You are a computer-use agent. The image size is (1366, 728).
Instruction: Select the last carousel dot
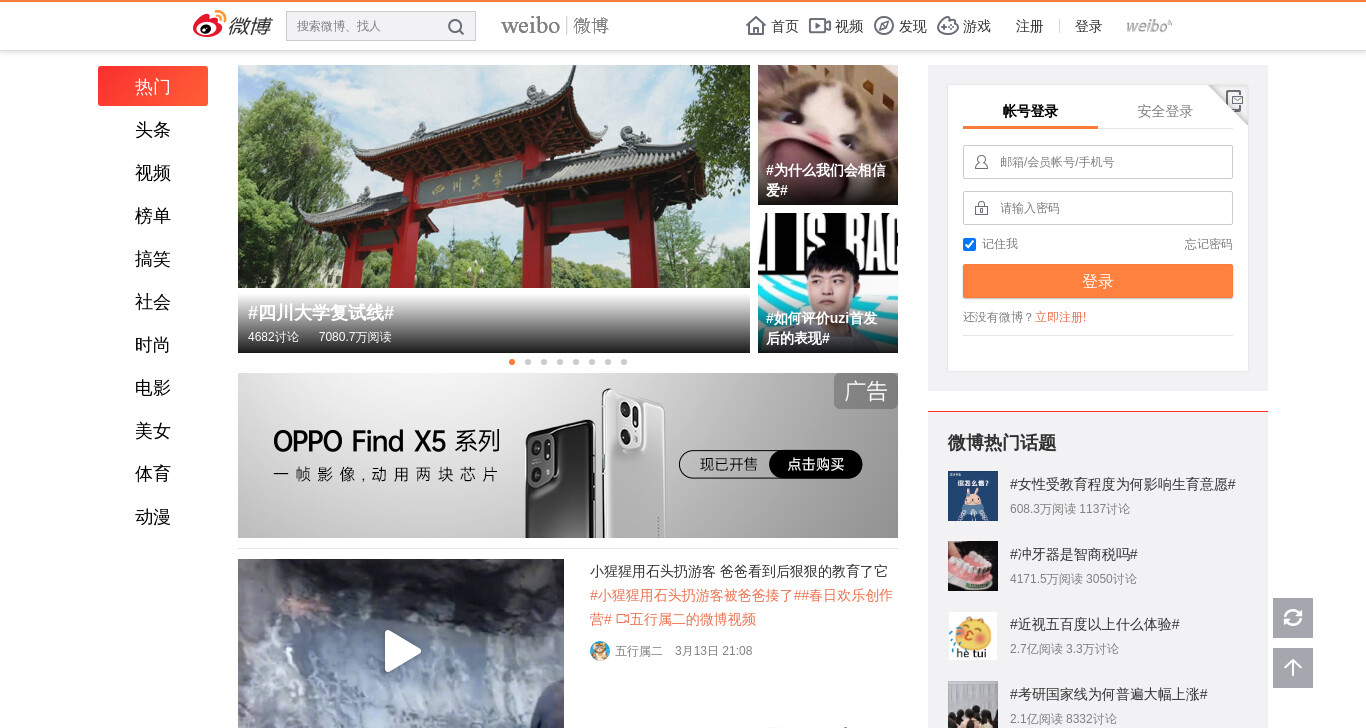624,362
